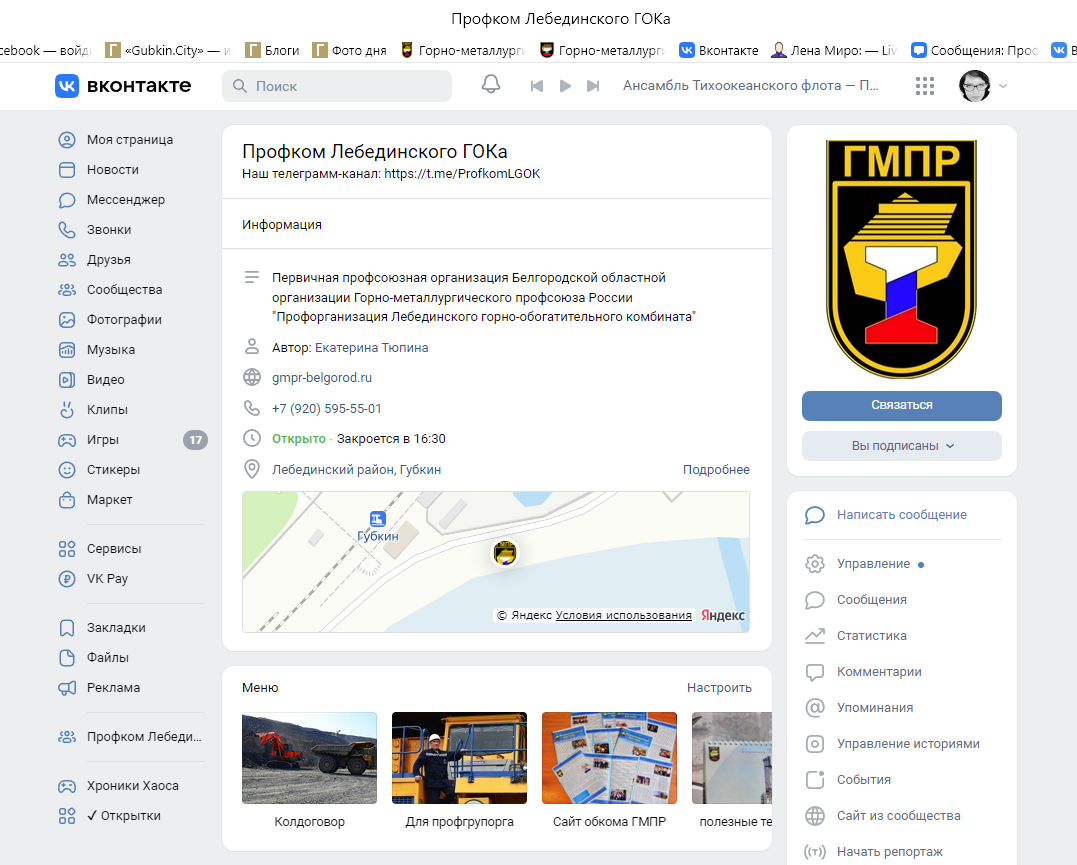
Task: Click the notifications bell icon
Action: tap(490, 85)
